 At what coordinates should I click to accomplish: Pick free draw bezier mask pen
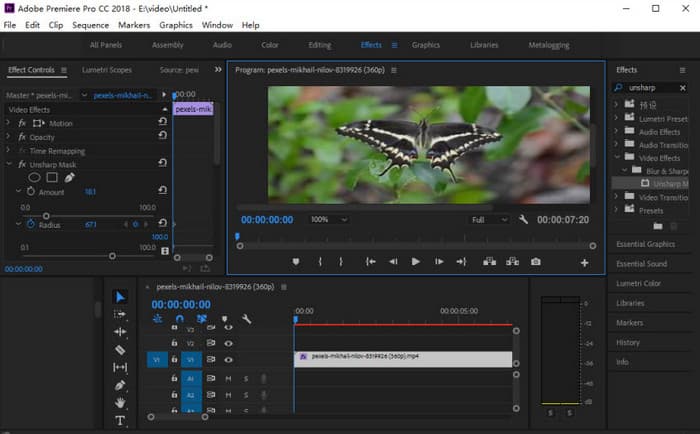69,178
